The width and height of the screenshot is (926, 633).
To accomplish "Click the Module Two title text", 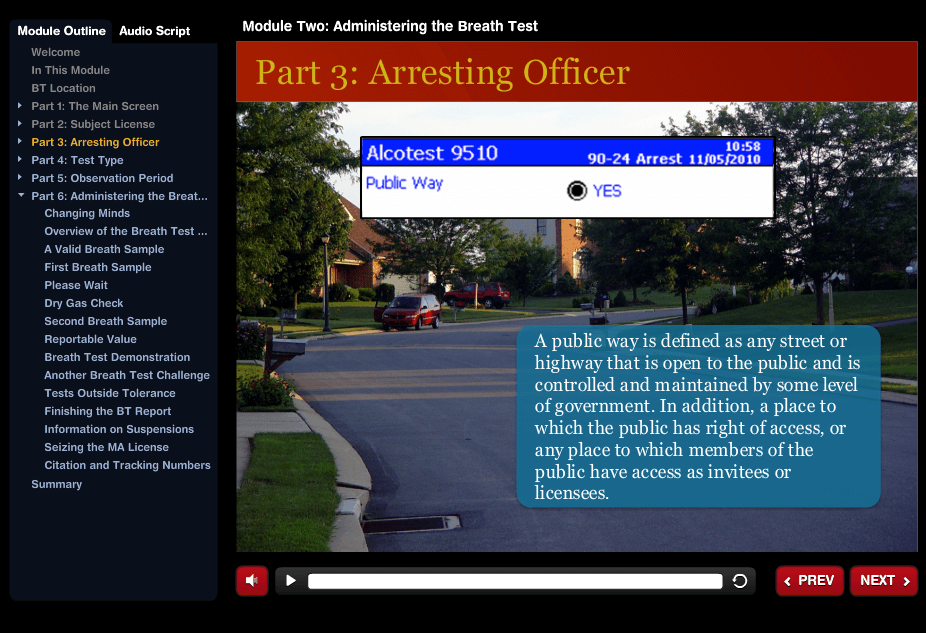I will tap(390, 26).
